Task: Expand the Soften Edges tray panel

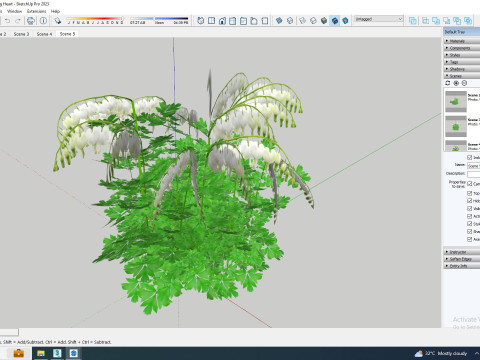Action: click(x=462, y=259)
